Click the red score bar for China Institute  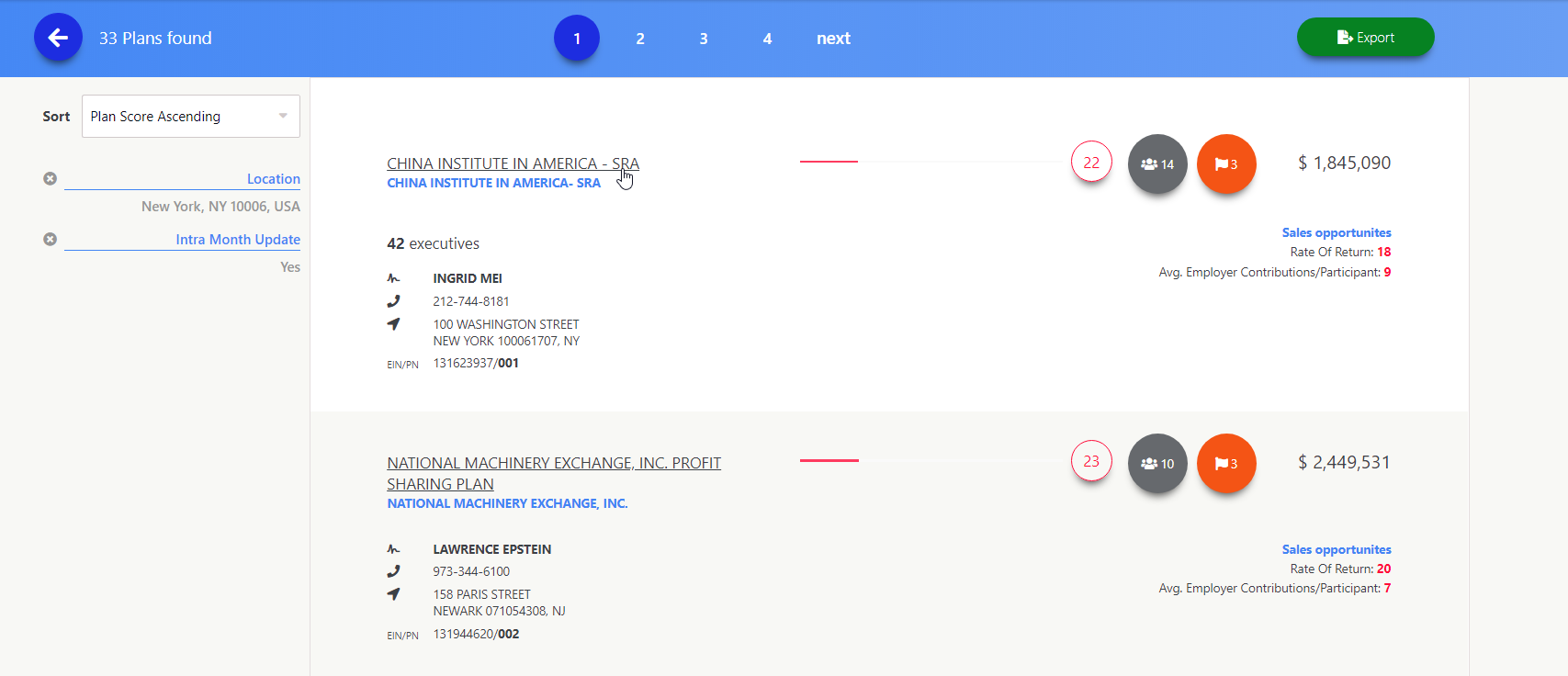point(829,162)
